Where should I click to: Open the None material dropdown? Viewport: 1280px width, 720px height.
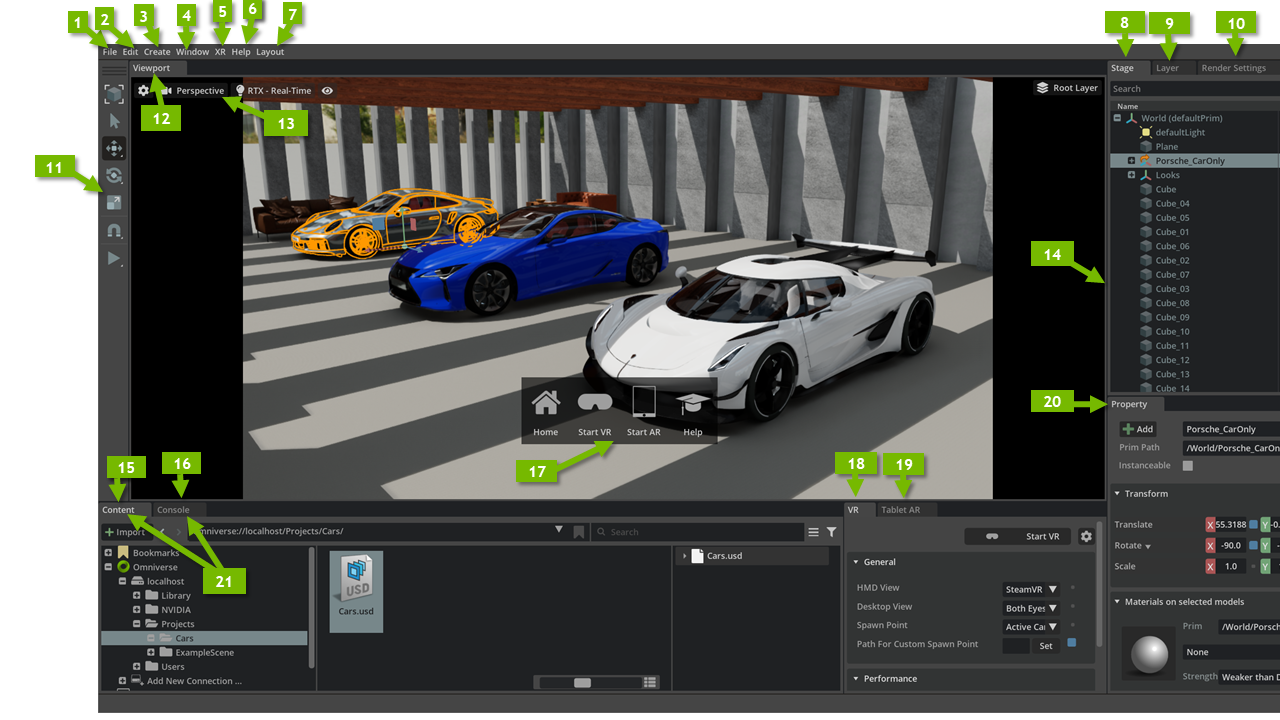[x=1231, y=652]
